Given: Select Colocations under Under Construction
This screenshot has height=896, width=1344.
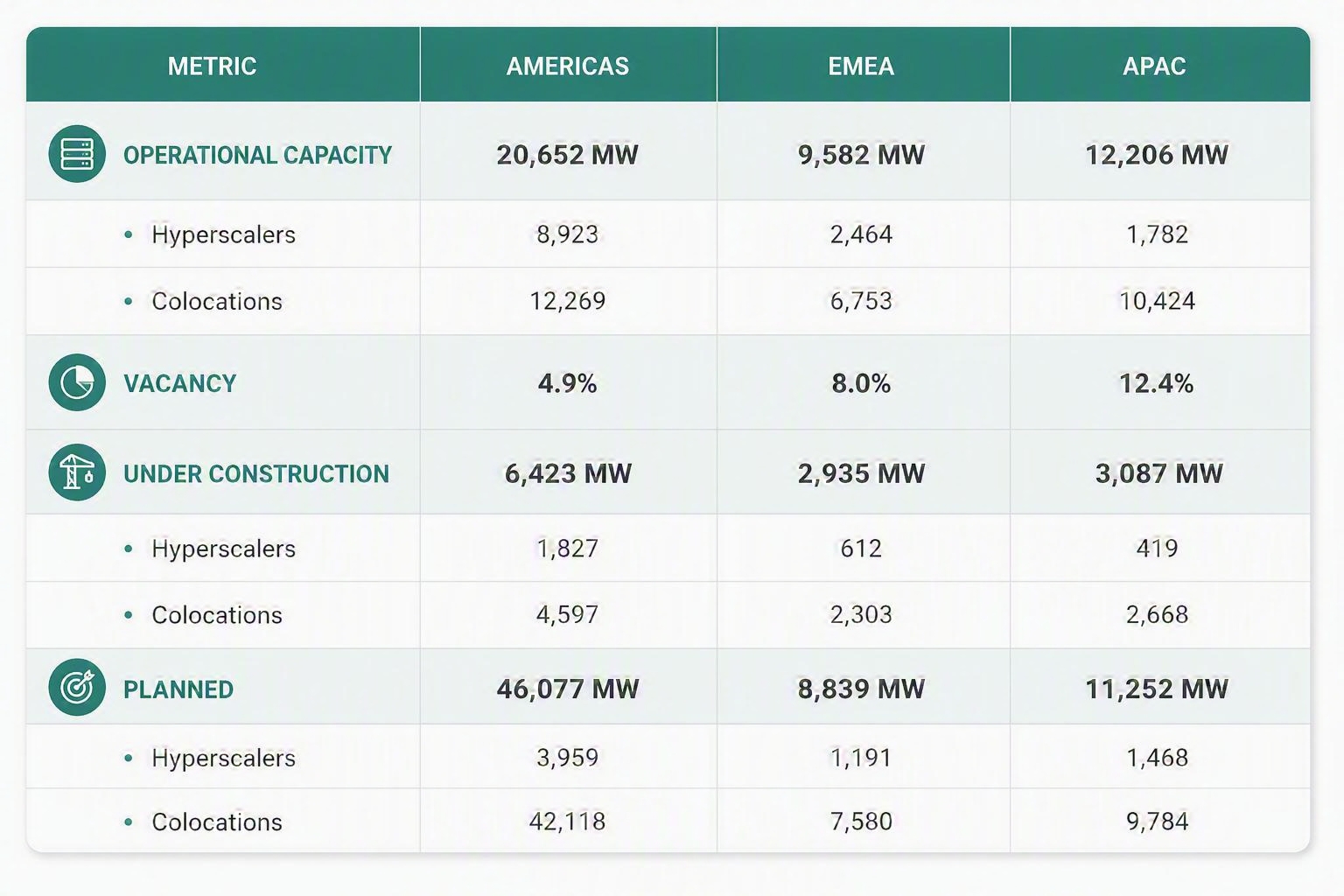Looking at the screenshot, I should point(217,615).
